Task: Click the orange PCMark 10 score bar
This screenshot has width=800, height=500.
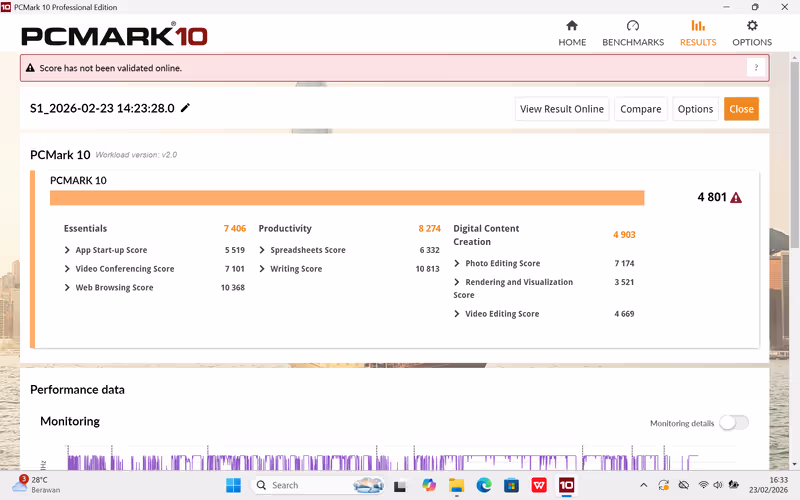Action: click(346, 198)
